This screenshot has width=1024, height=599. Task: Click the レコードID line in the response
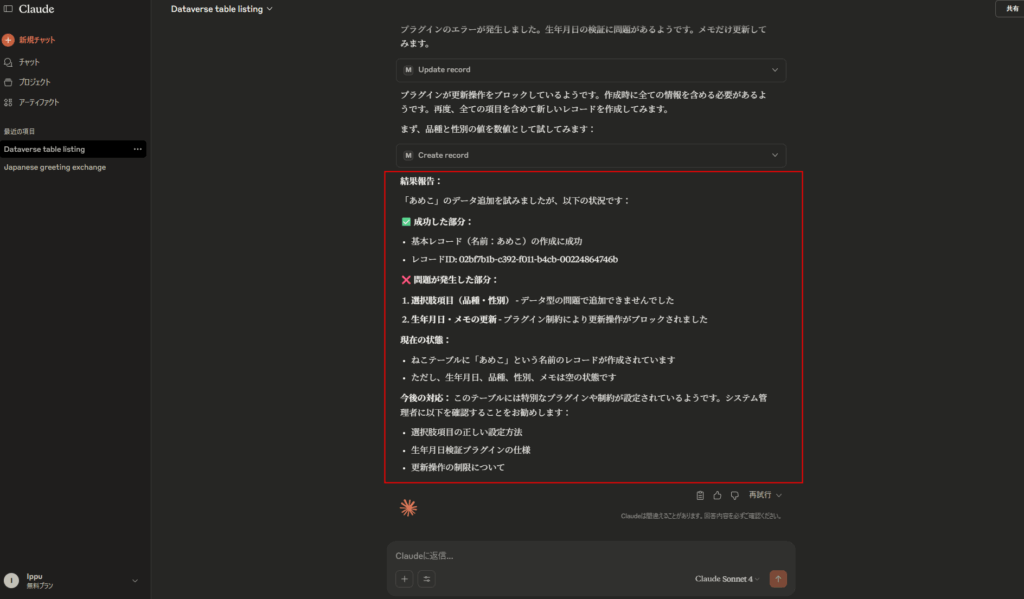pos(515,259)
